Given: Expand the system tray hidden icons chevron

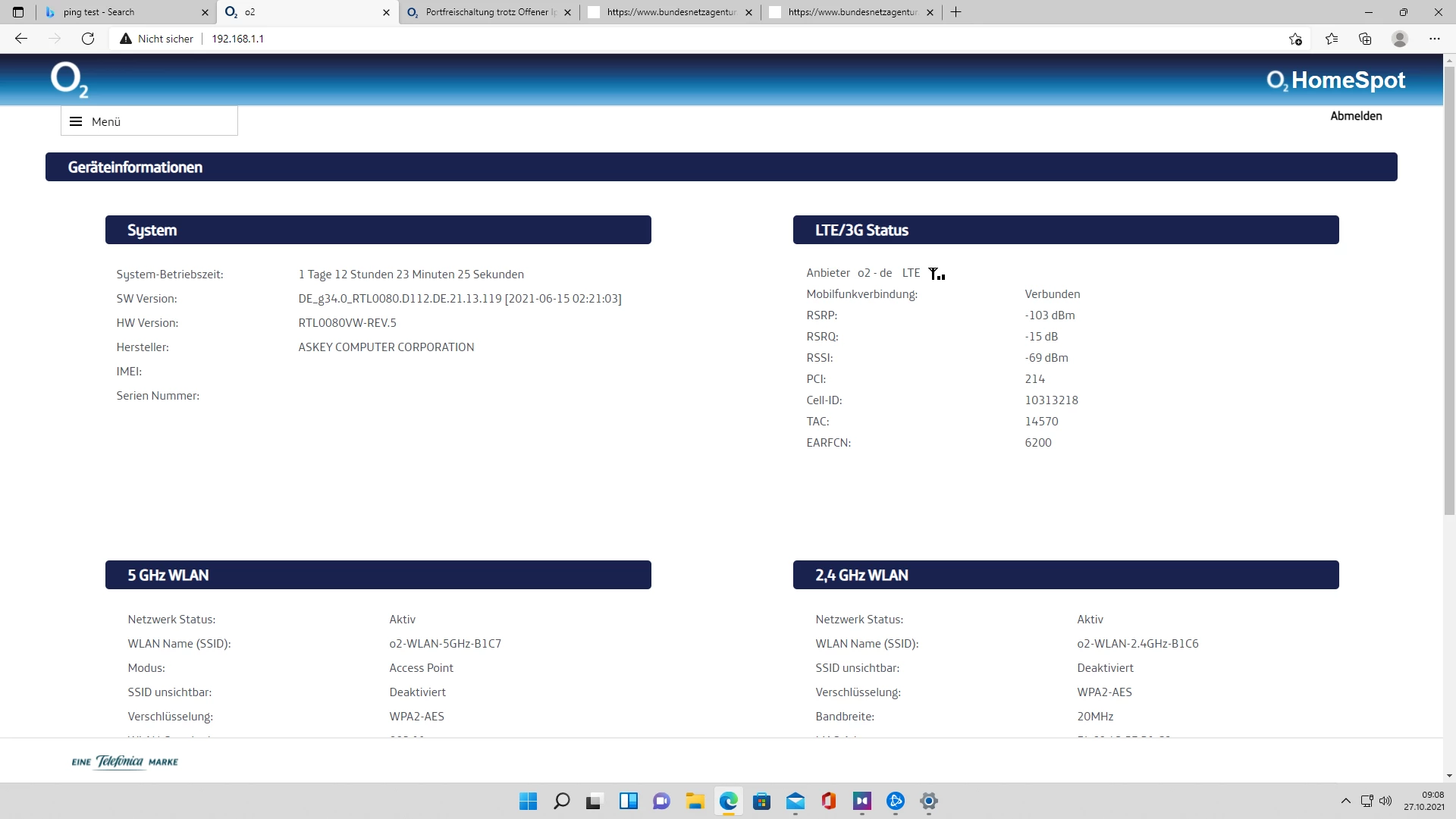Looking at the screenshot, I should (x=1345, y=801).
